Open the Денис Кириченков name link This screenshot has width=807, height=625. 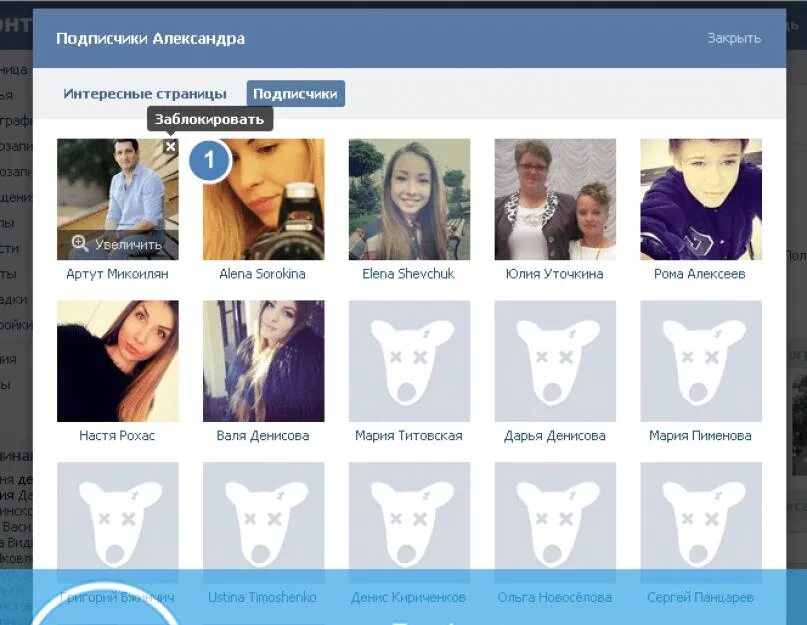coord(408,597)
